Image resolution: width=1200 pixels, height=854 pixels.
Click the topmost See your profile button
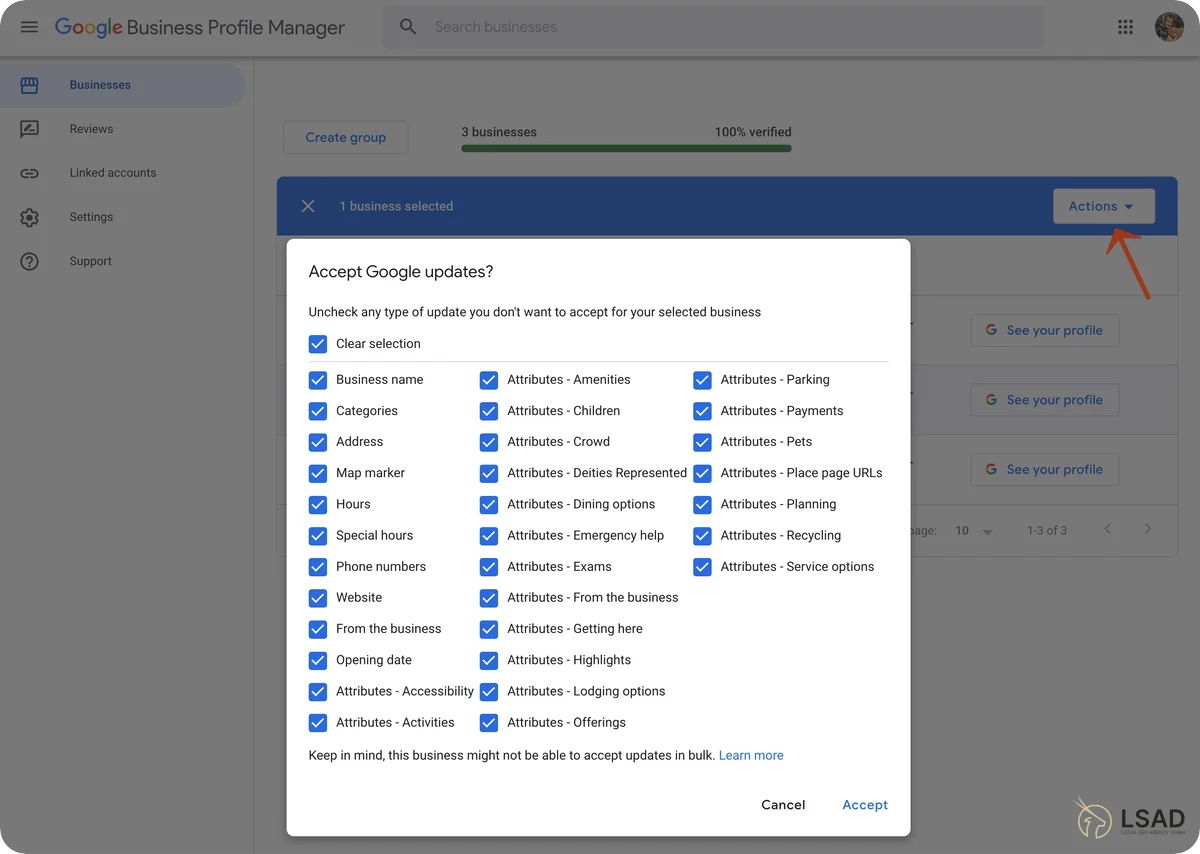click(1044, 331)
